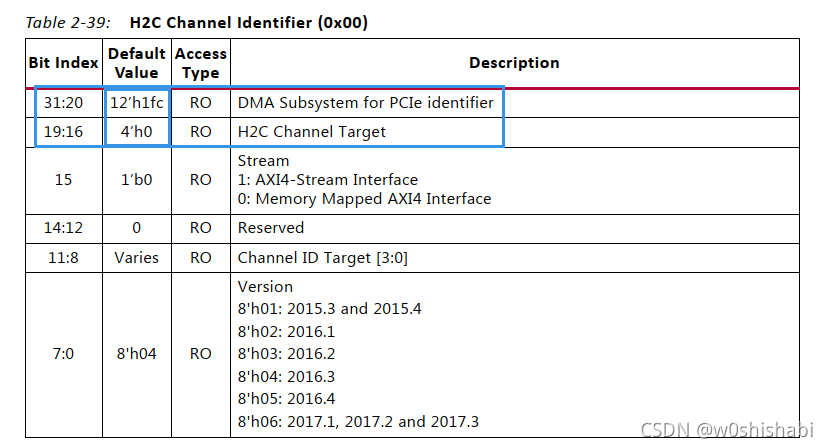Click 'H2C Channel Target' description
828x448 pixels.
tap(311, 132)
